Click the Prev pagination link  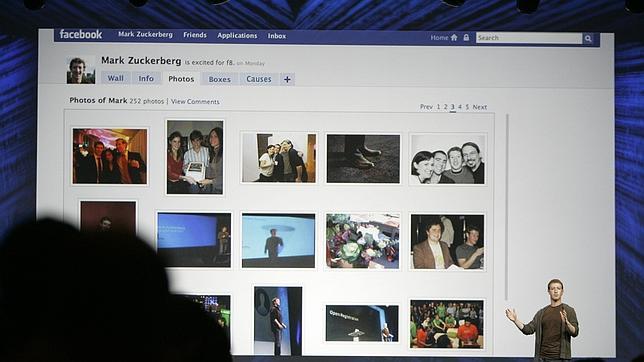click(426, 107)
